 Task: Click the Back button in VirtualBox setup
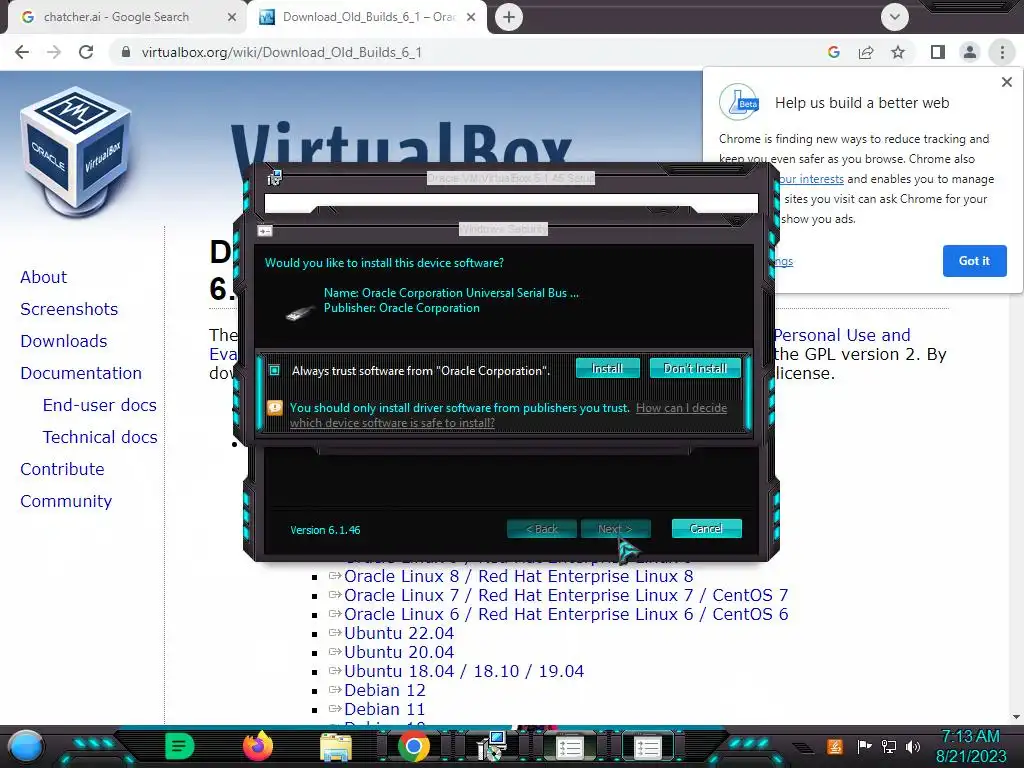pos(541,529)
